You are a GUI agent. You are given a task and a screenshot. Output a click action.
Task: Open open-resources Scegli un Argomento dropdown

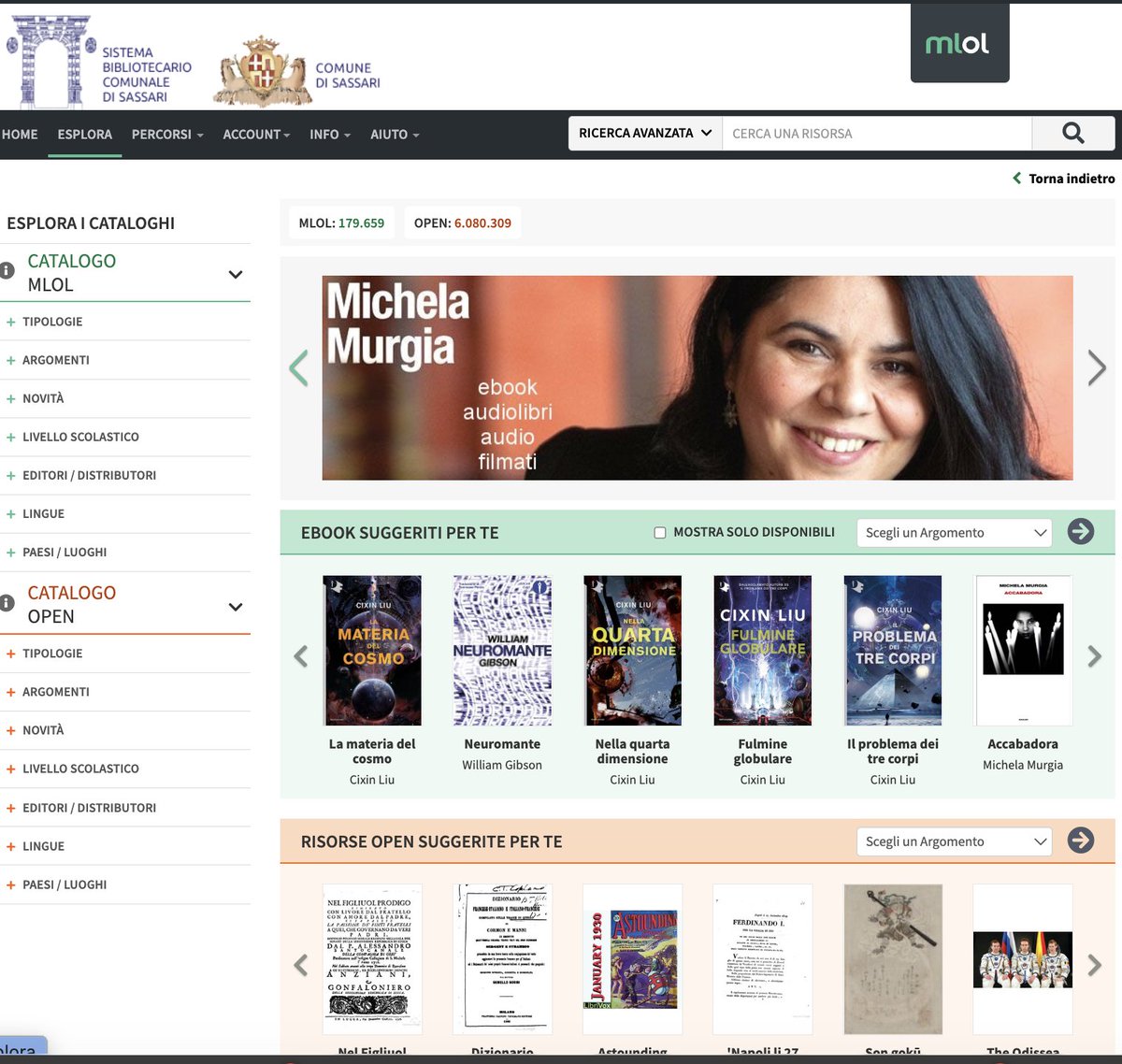pos(955,841)
